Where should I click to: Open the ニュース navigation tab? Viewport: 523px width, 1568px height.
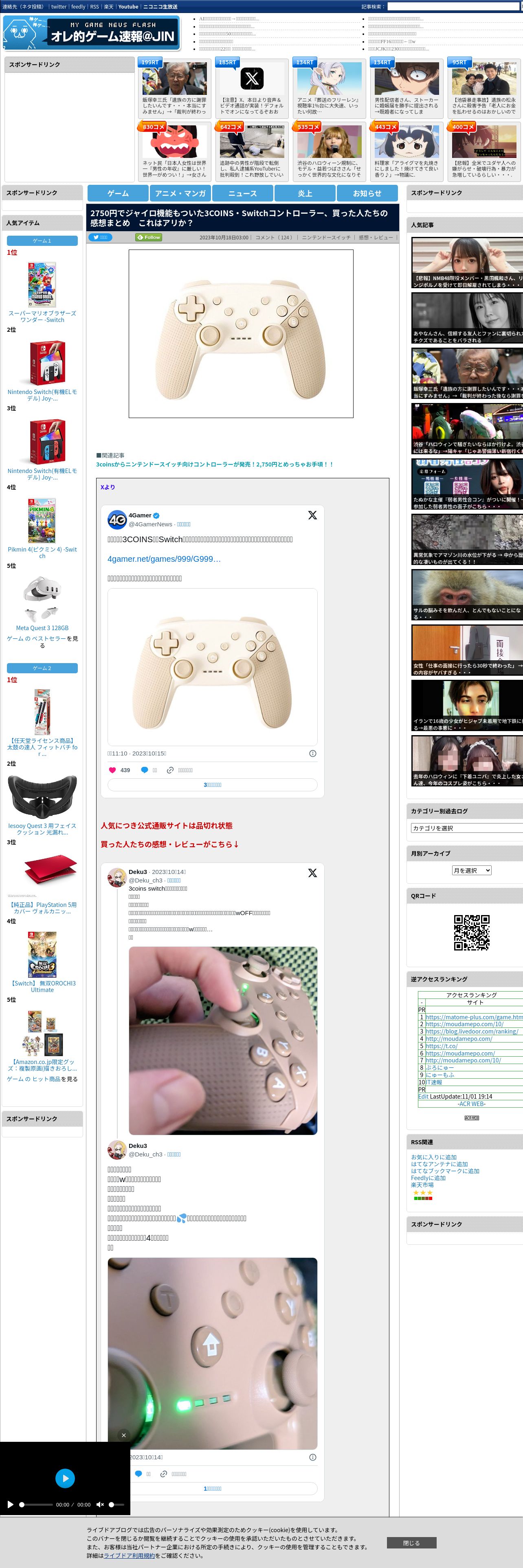242,193
